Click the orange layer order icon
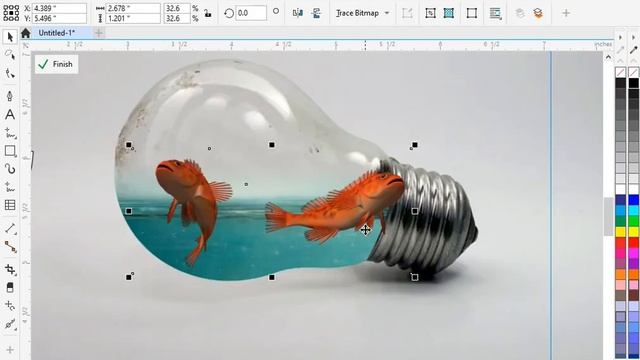The height and width of the screenshot is (360, 640). point(538,13)
